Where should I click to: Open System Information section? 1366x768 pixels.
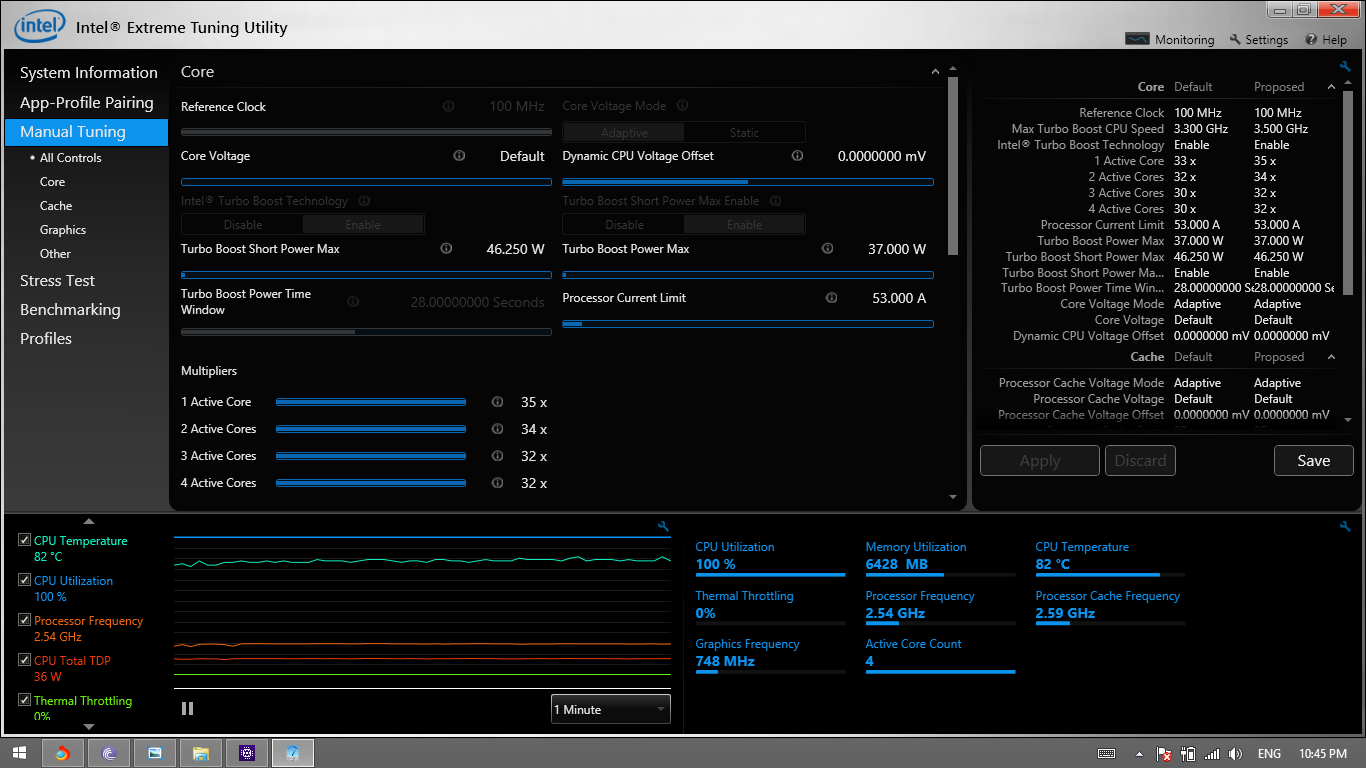pyautogui.click(x=88, y=73)
